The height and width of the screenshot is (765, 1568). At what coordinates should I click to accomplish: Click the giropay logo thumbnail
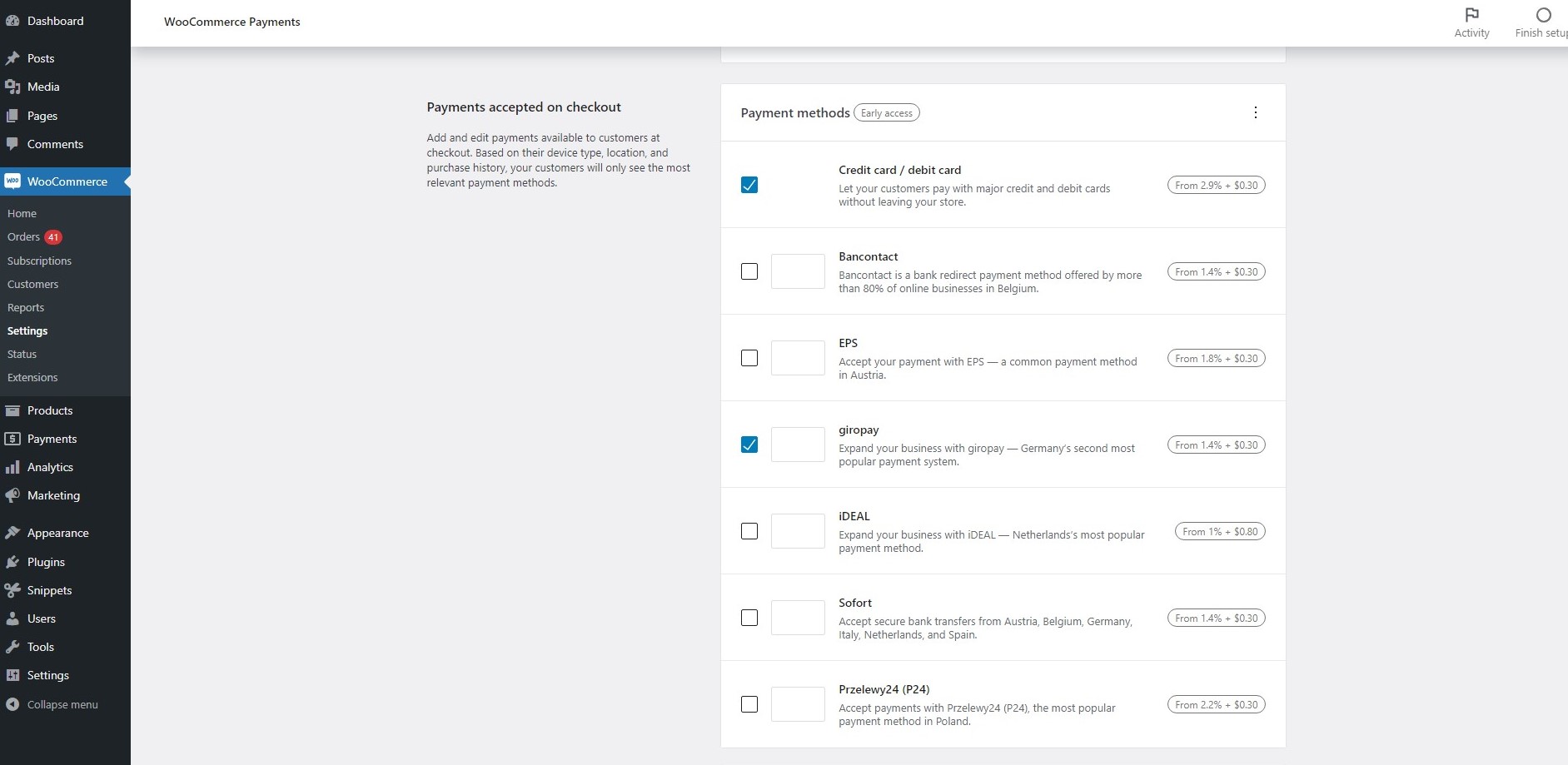[798, 445]
